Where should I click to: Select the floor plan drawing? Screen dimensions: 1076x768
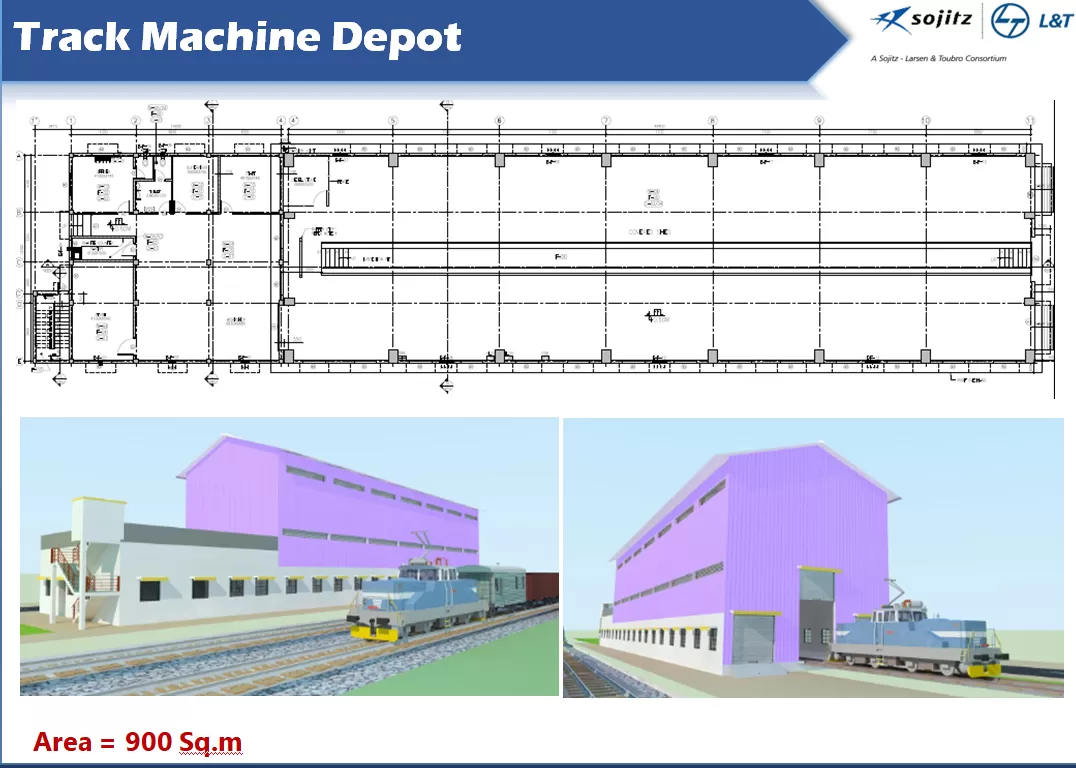[540, 245]
